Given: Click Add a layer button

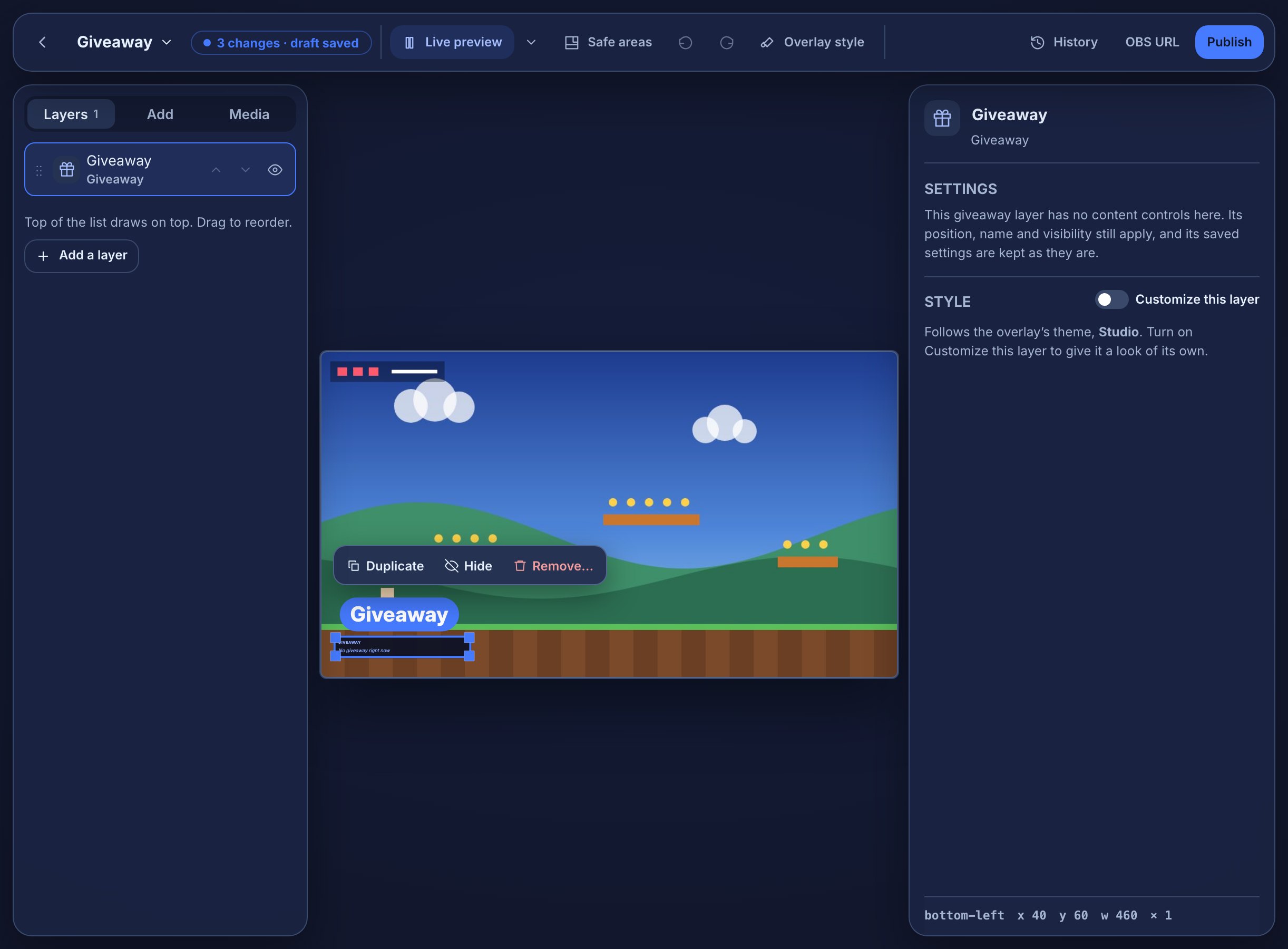Looking at the screenshot, I should (82, 256).
